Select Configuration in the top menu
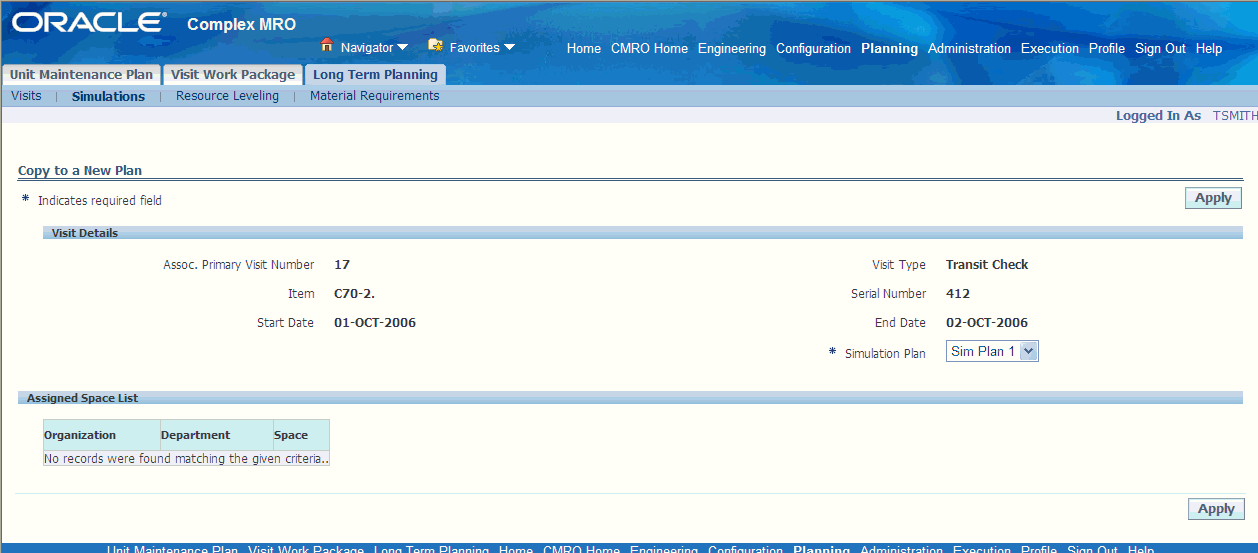 pyautogui.click(x=813, y=48)
